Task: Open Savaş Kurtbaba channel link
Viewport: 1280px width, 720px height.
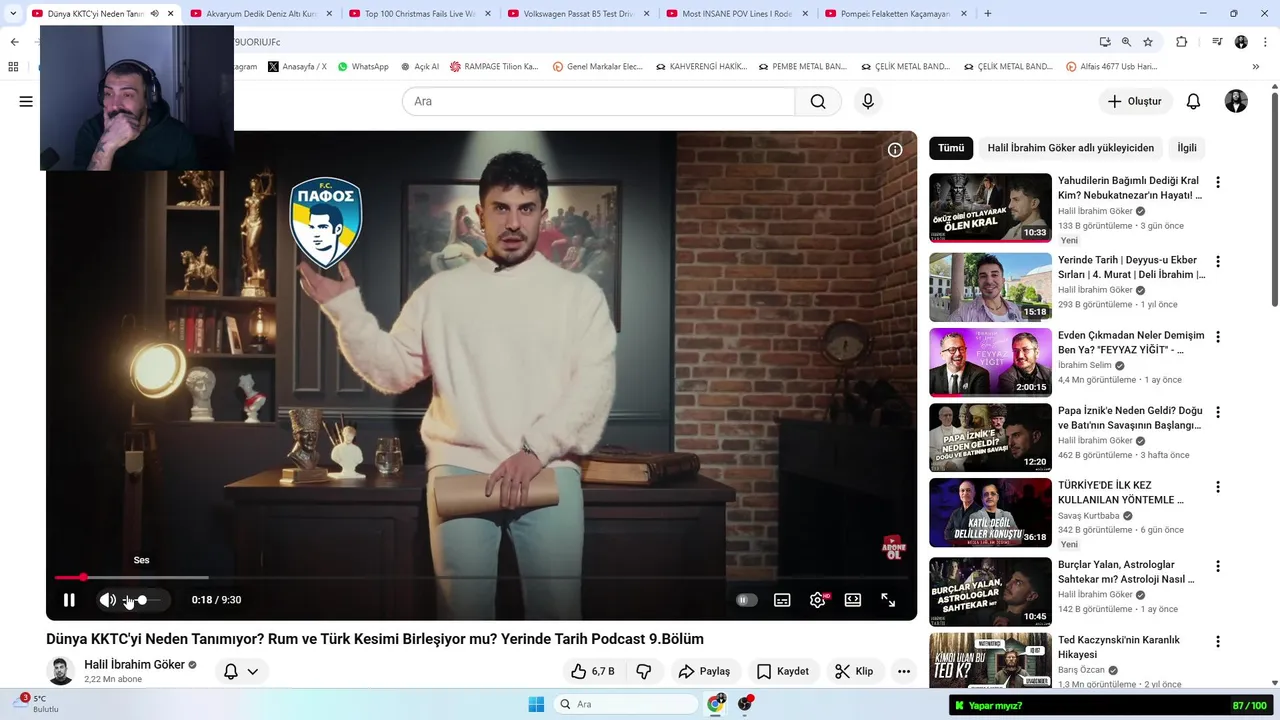Action: (x=1089, y=516)
